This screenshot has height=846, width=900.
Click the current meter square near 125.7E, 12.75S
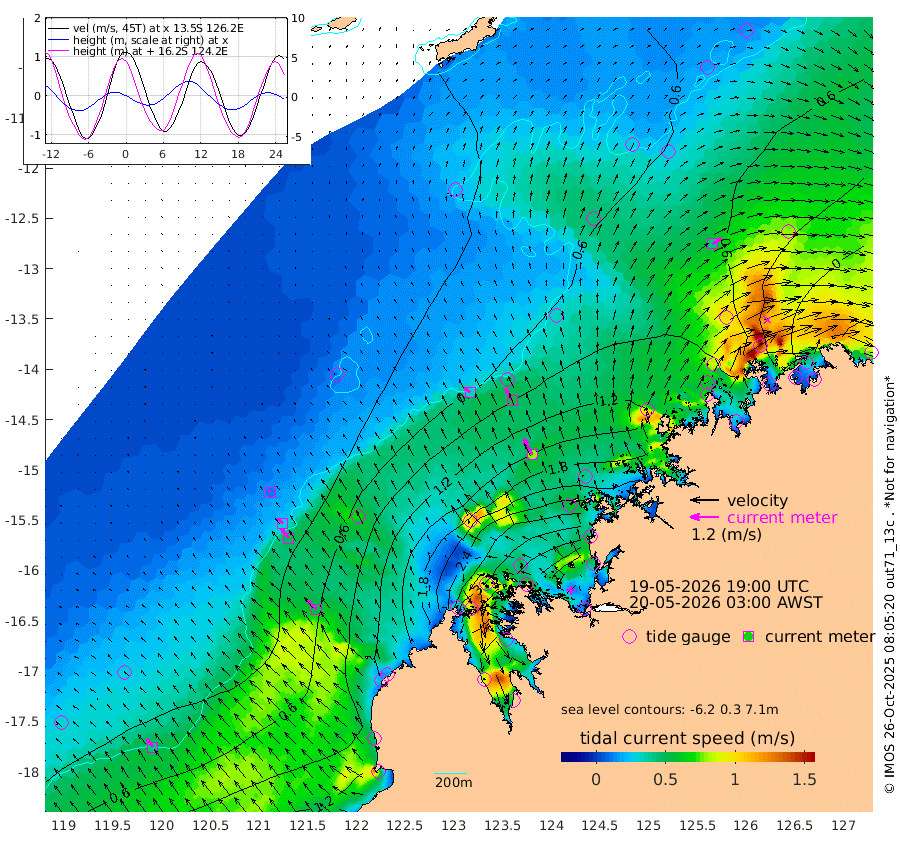[x=713, y=243]
